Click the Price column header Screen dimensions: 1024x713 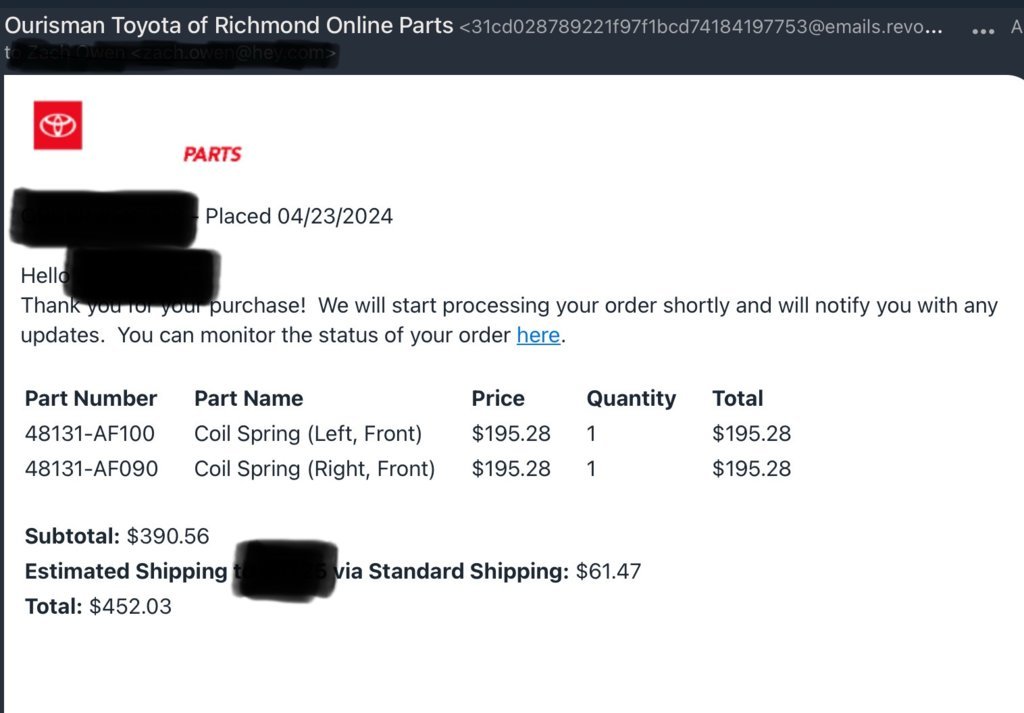tap(498, 398)
